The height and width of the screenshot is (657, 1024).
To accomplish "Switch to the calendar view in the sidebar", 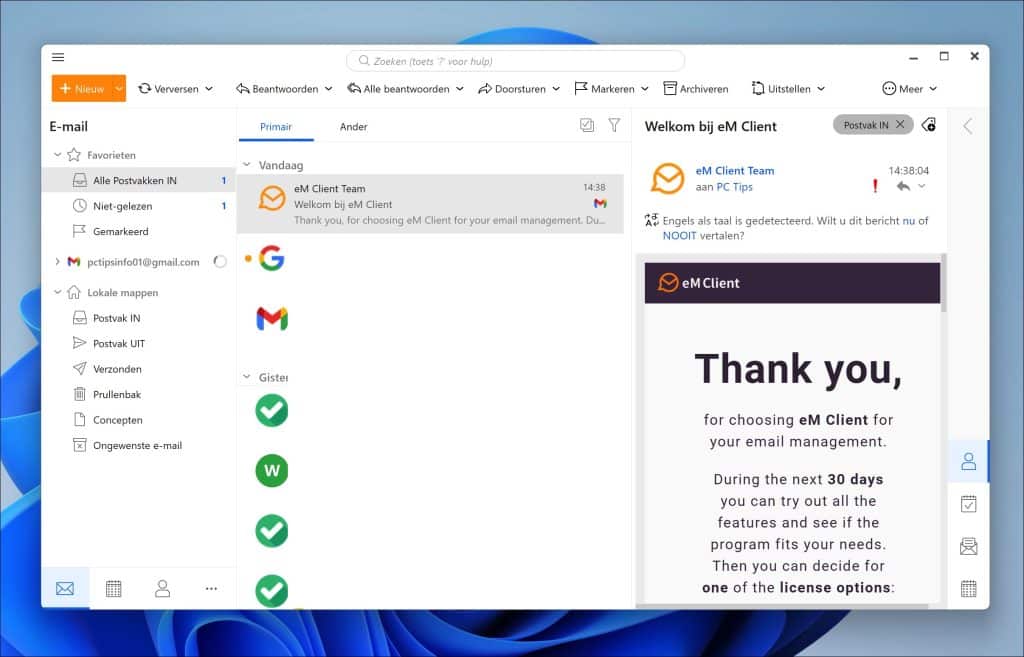I will [113, 588].
